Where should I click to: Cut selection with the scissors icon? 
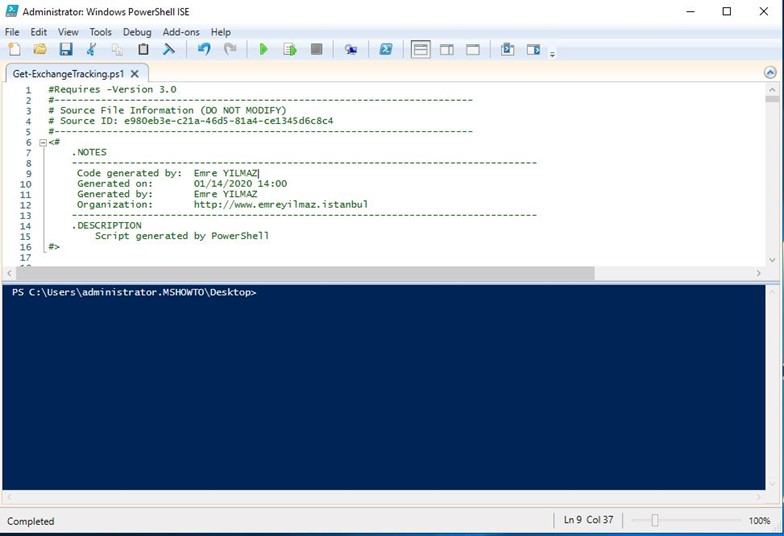coord(91,50)
